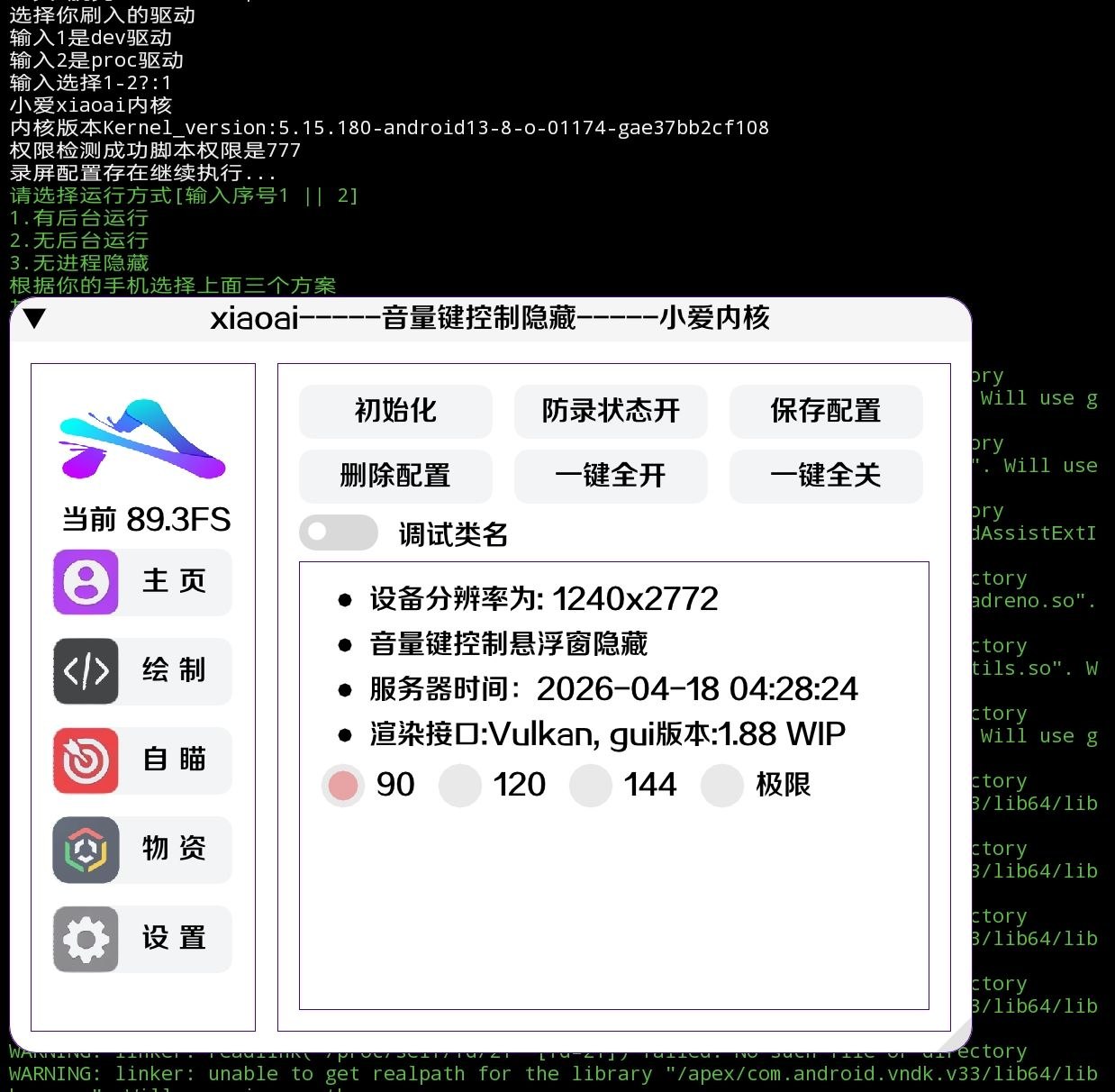Click the window resize grip corner
This screenshot has height=1092, width=1115.
(960, 1034)
